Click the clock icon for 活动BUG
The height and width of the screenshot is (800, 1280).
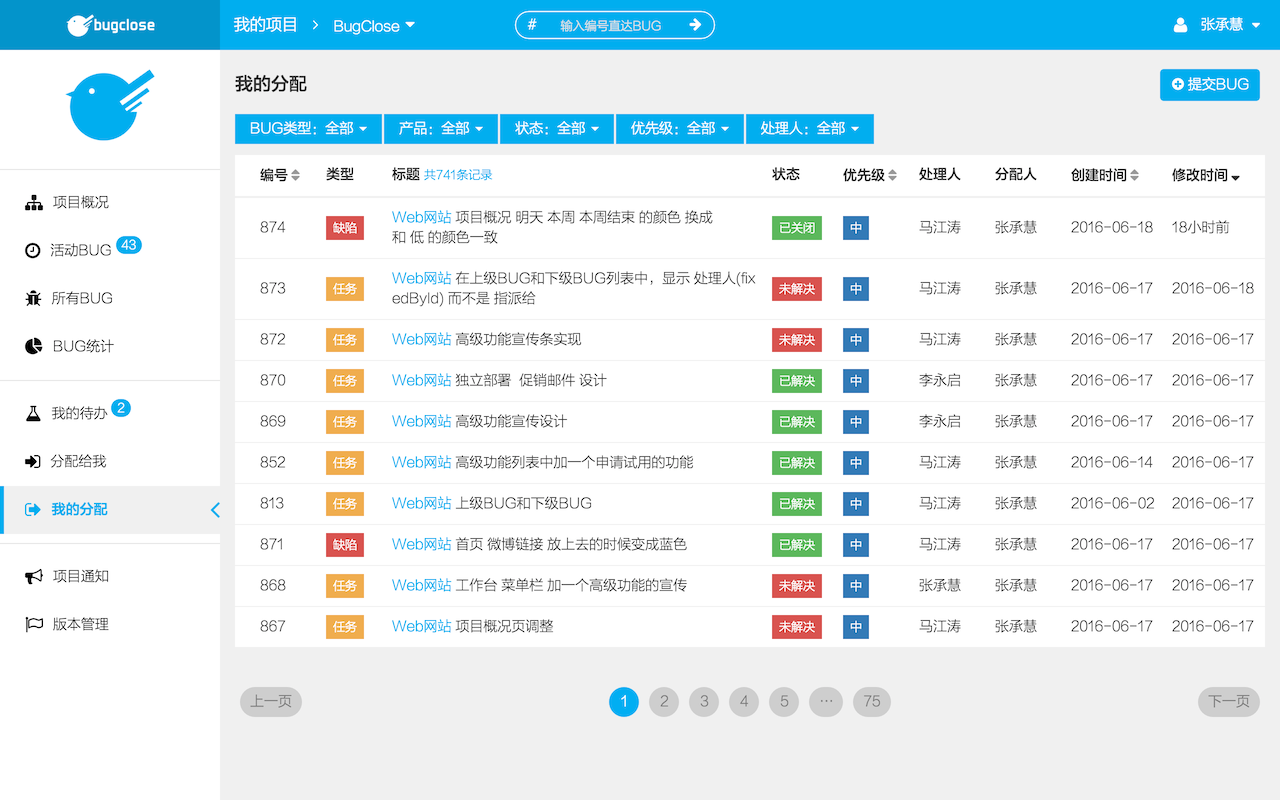pyautogui.click(x=33, y=251)
